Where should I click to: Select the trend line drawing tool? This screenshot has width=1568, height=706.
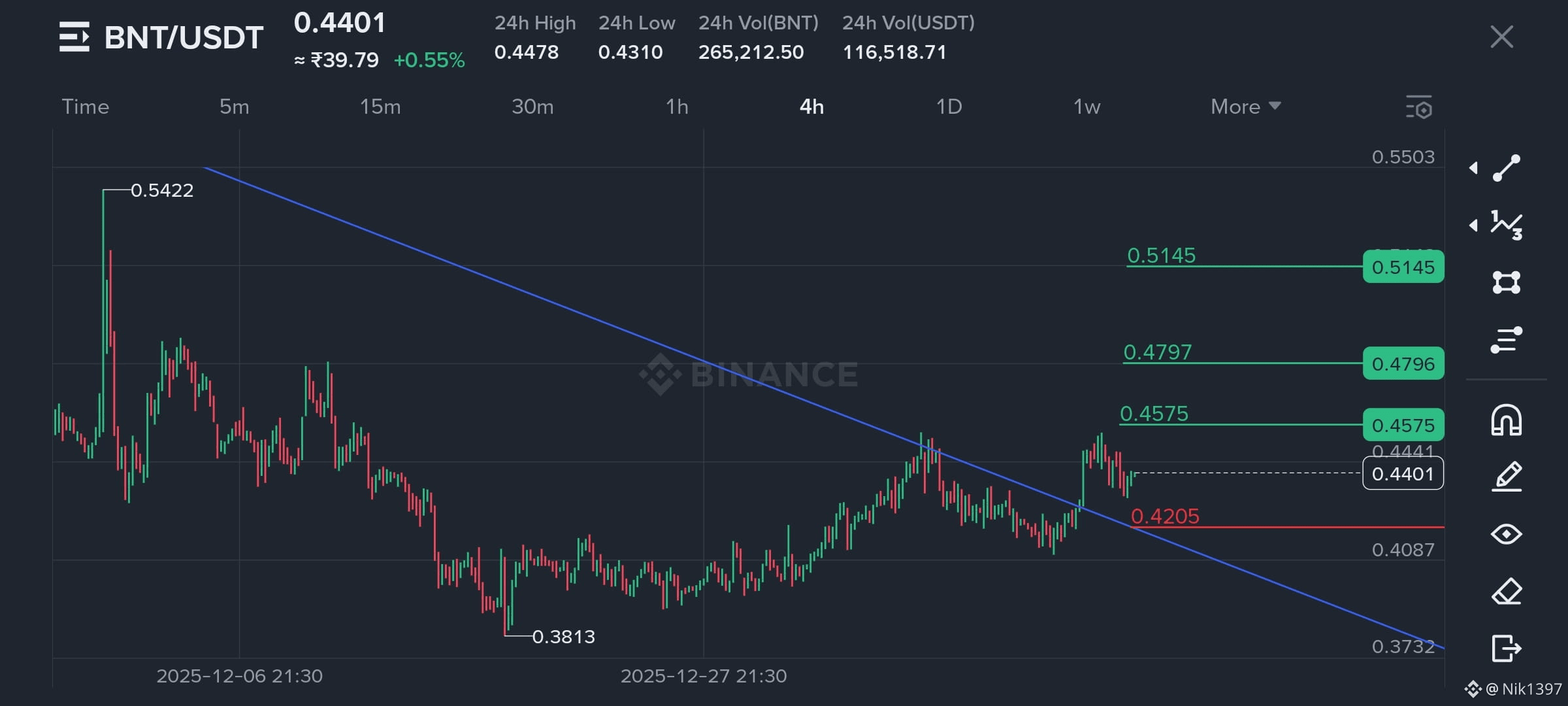pyautogui.click(x=1507, y=168)
